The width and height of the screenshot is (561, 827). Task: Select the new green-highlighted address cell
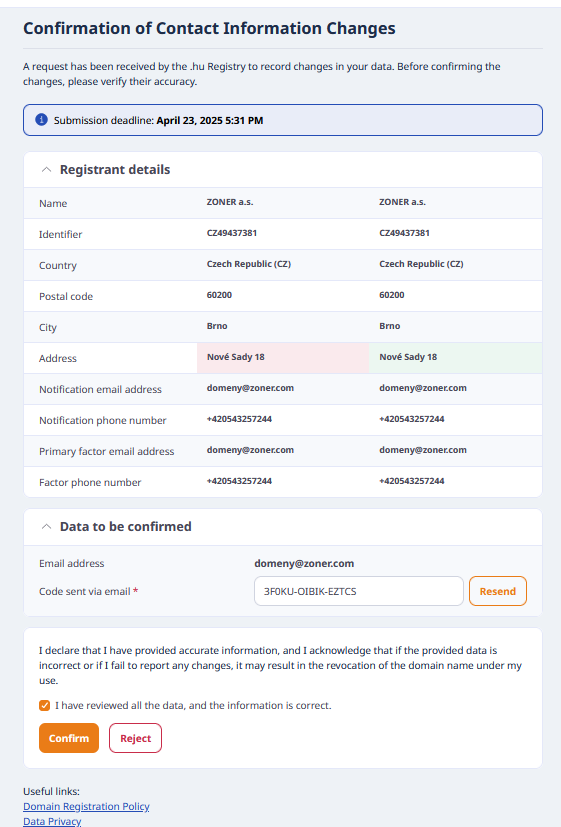[456, 358]
